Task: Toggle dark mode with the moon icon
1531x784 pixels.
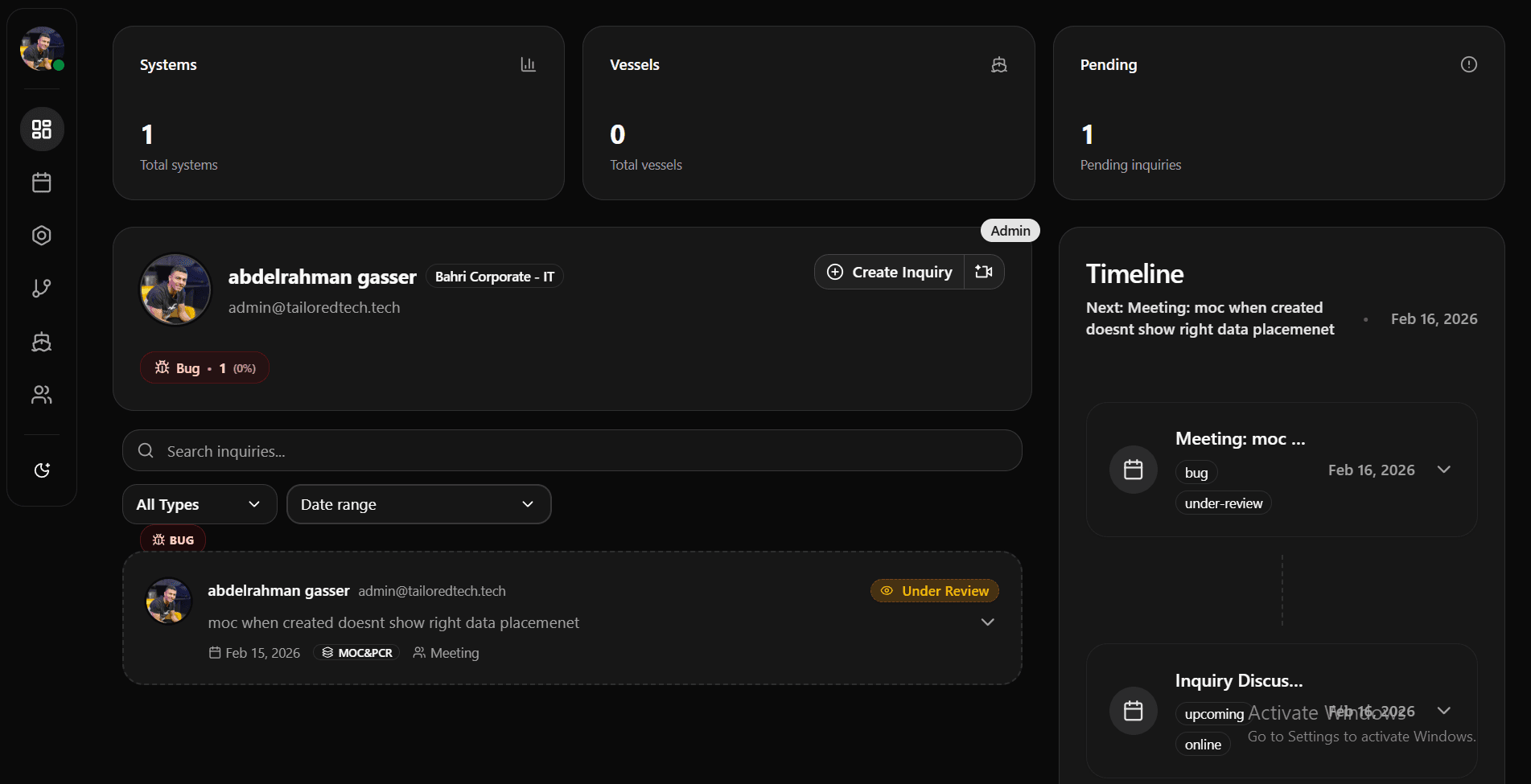Action: point(42,470)
